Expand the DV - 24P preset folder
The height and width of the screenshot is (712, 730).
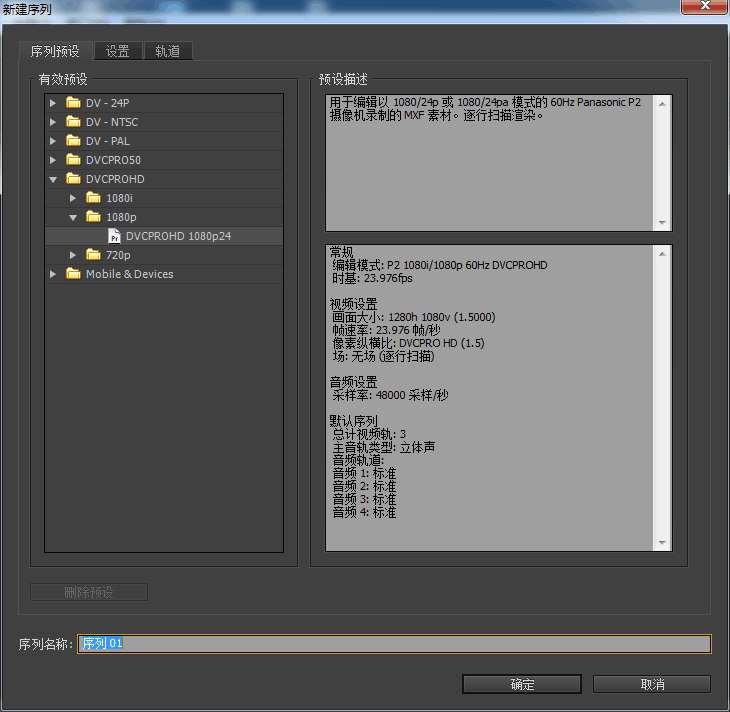point(53,103)
